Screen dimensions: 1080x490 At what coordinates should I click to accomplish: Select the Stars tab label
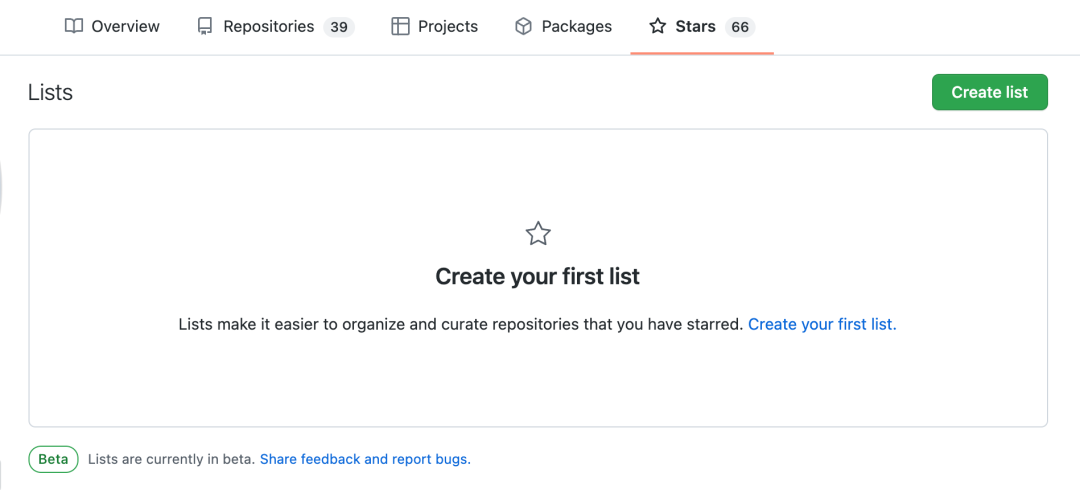click(x=696, y=27)
